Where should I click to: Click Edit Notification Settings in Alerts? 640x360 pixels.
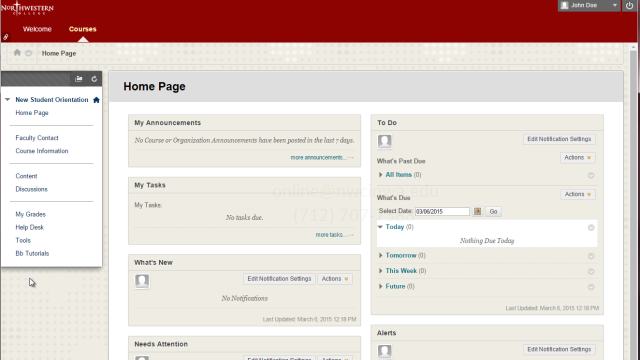coord(559,349)
